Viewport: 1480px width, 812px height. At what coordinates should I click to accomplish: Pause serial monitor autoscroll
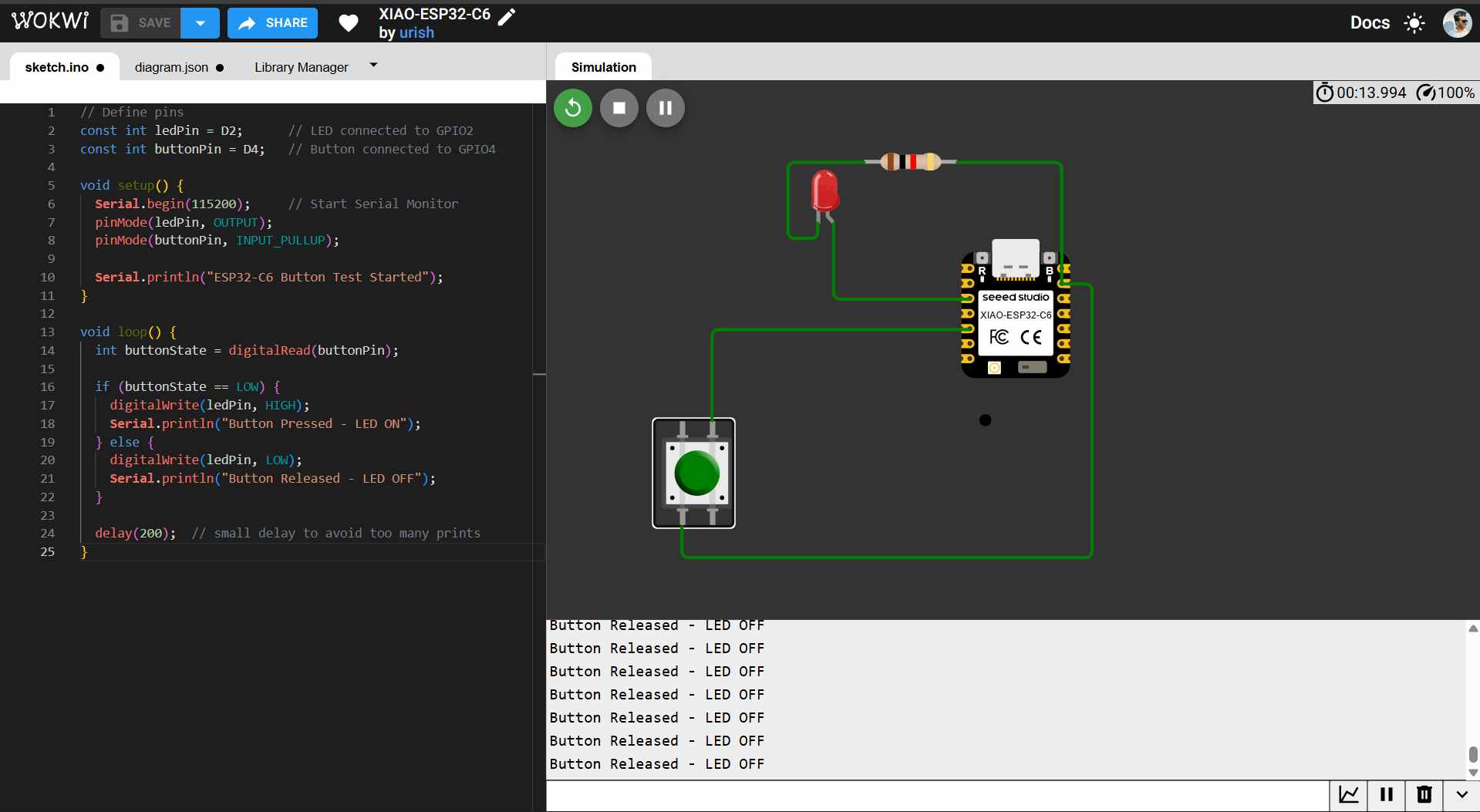(x=1386, y=794)
